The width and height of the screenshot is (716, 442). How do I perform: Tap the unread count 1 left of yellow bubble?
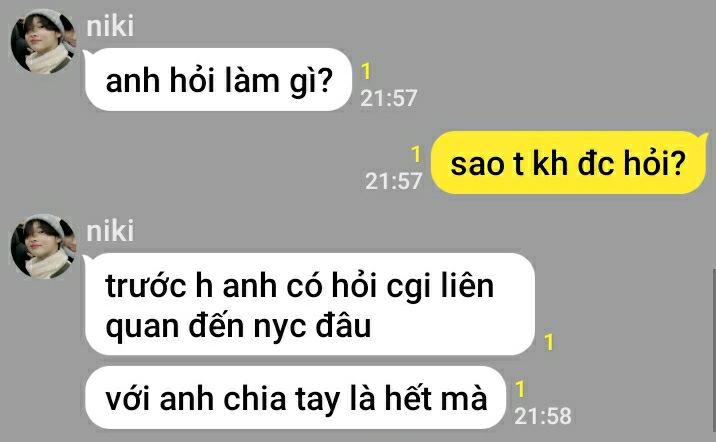[416, 154]
